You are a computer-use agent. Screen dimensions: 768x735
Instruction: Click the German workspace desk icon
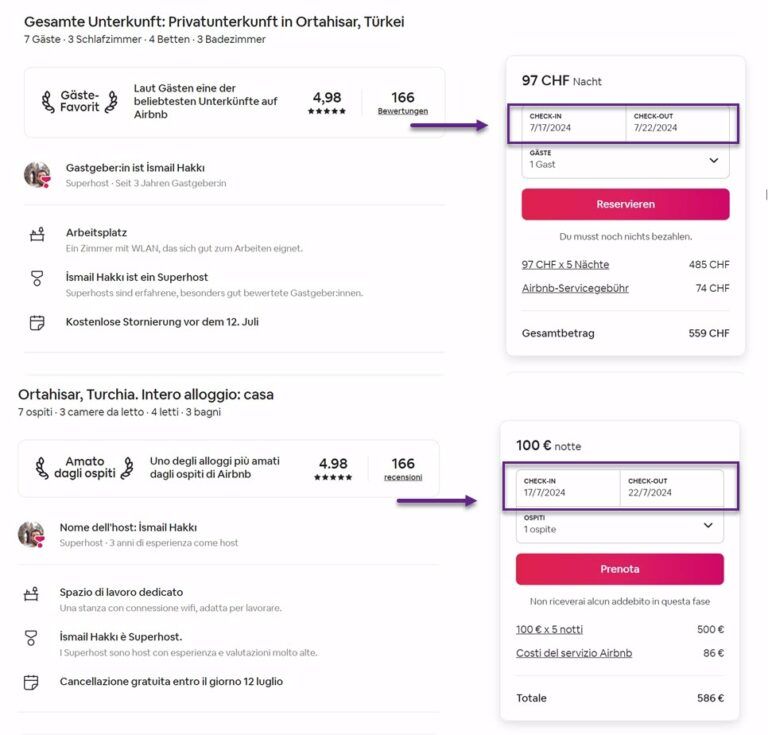click(x=37, y=235)
